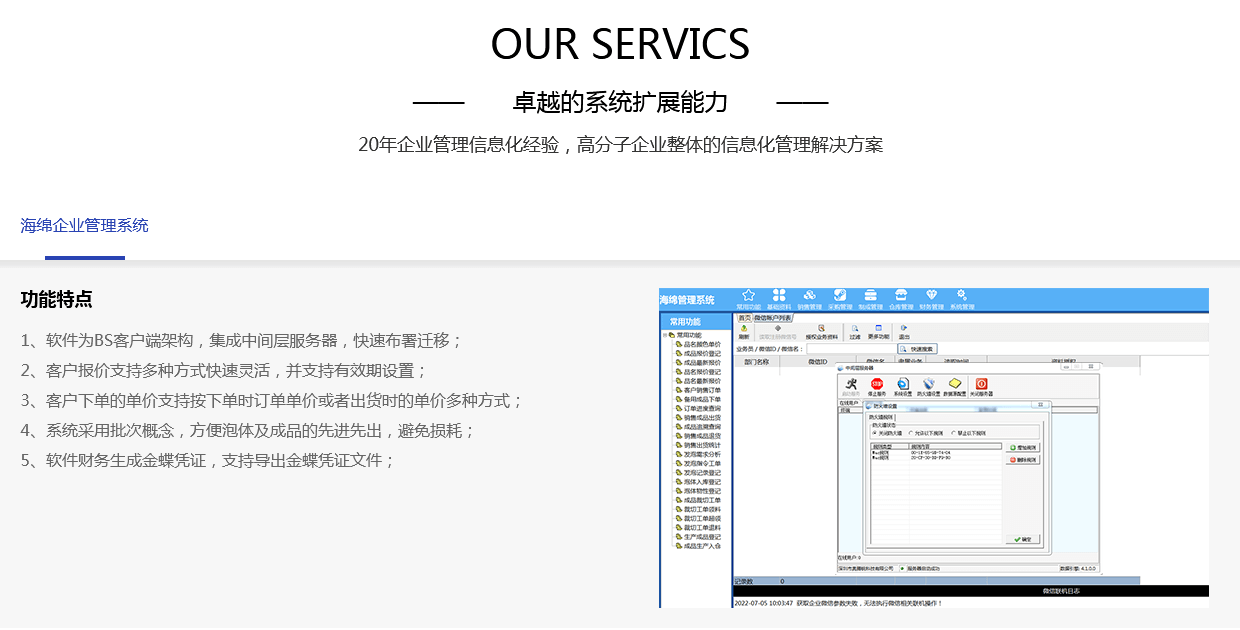This screenshot has height=630, width=1240.
Task: Select the 关闭防火墙 radio button
Action: [x=887, y=433]
